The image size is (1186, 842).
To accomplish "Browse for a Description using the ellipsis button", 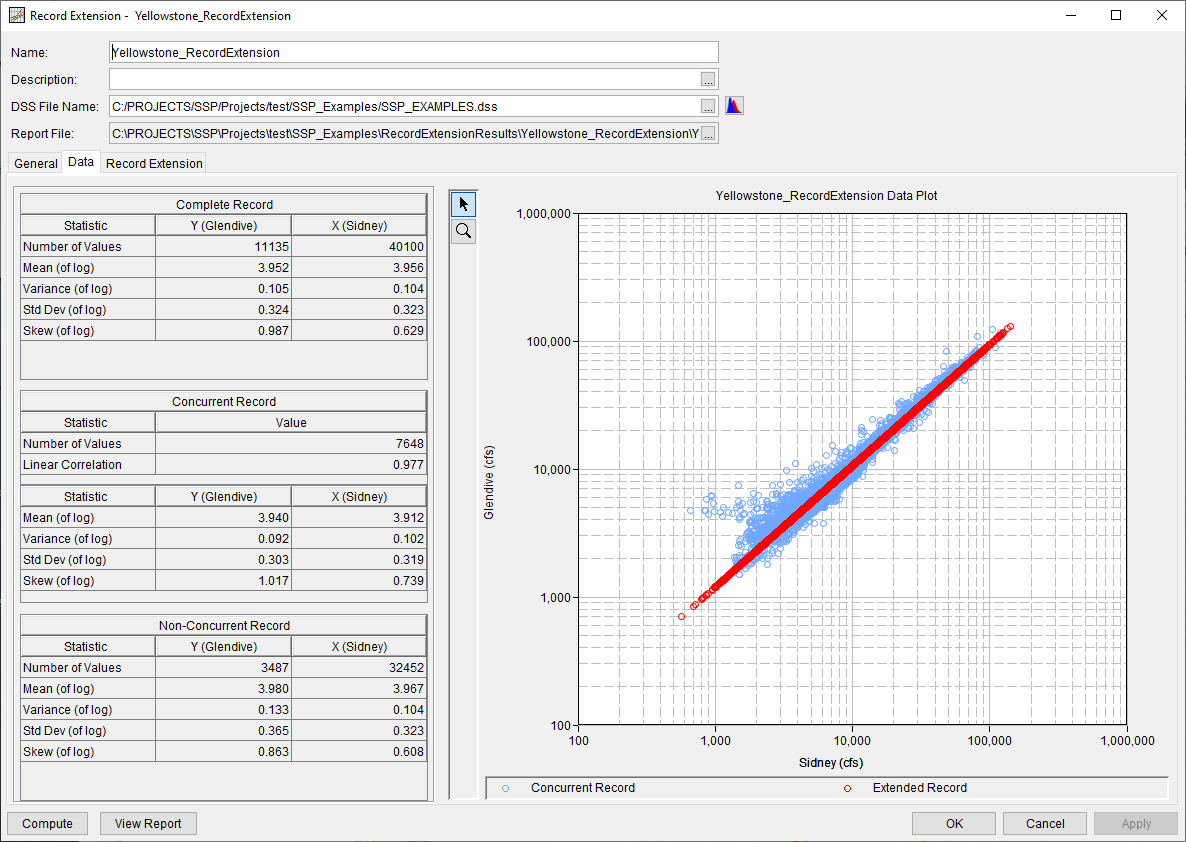I will pos(709,79).
